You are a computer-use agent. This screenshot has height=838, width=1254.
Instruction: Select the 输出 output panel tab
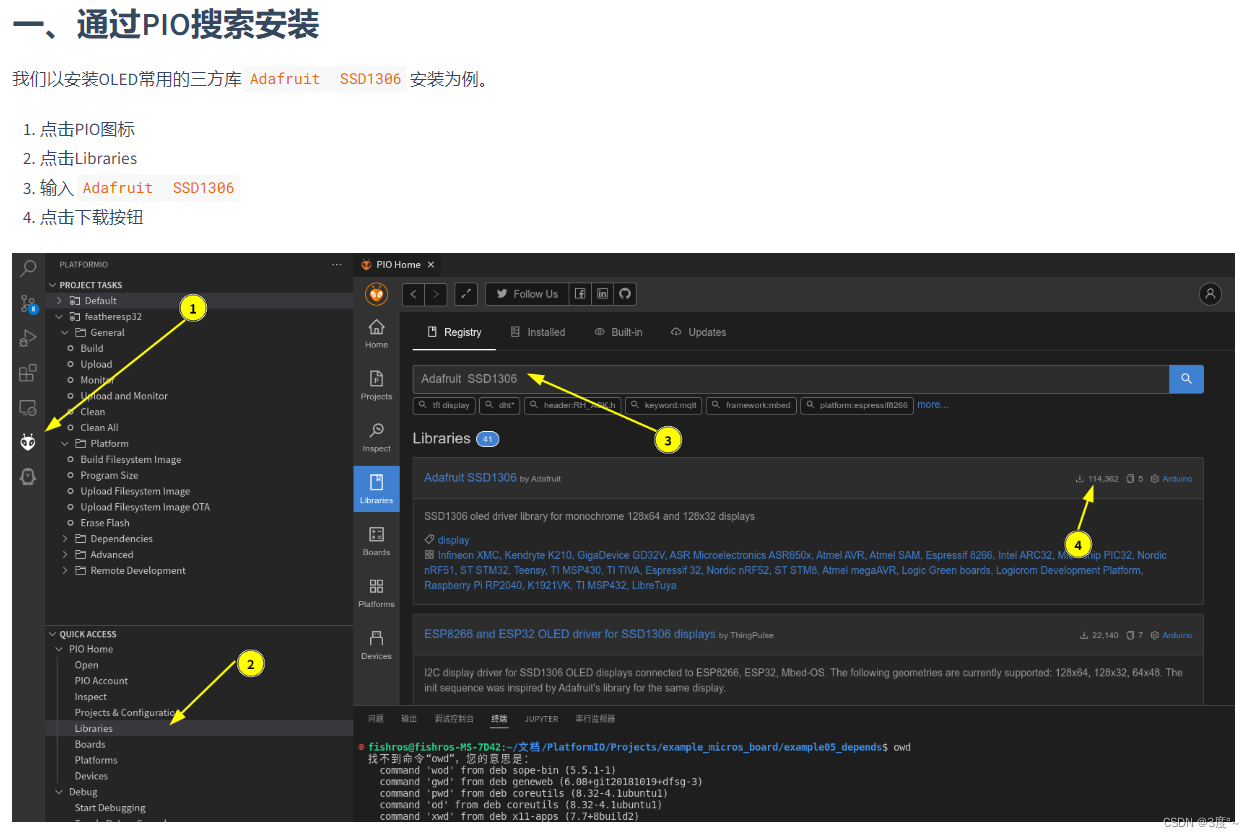tap(409, 719)
